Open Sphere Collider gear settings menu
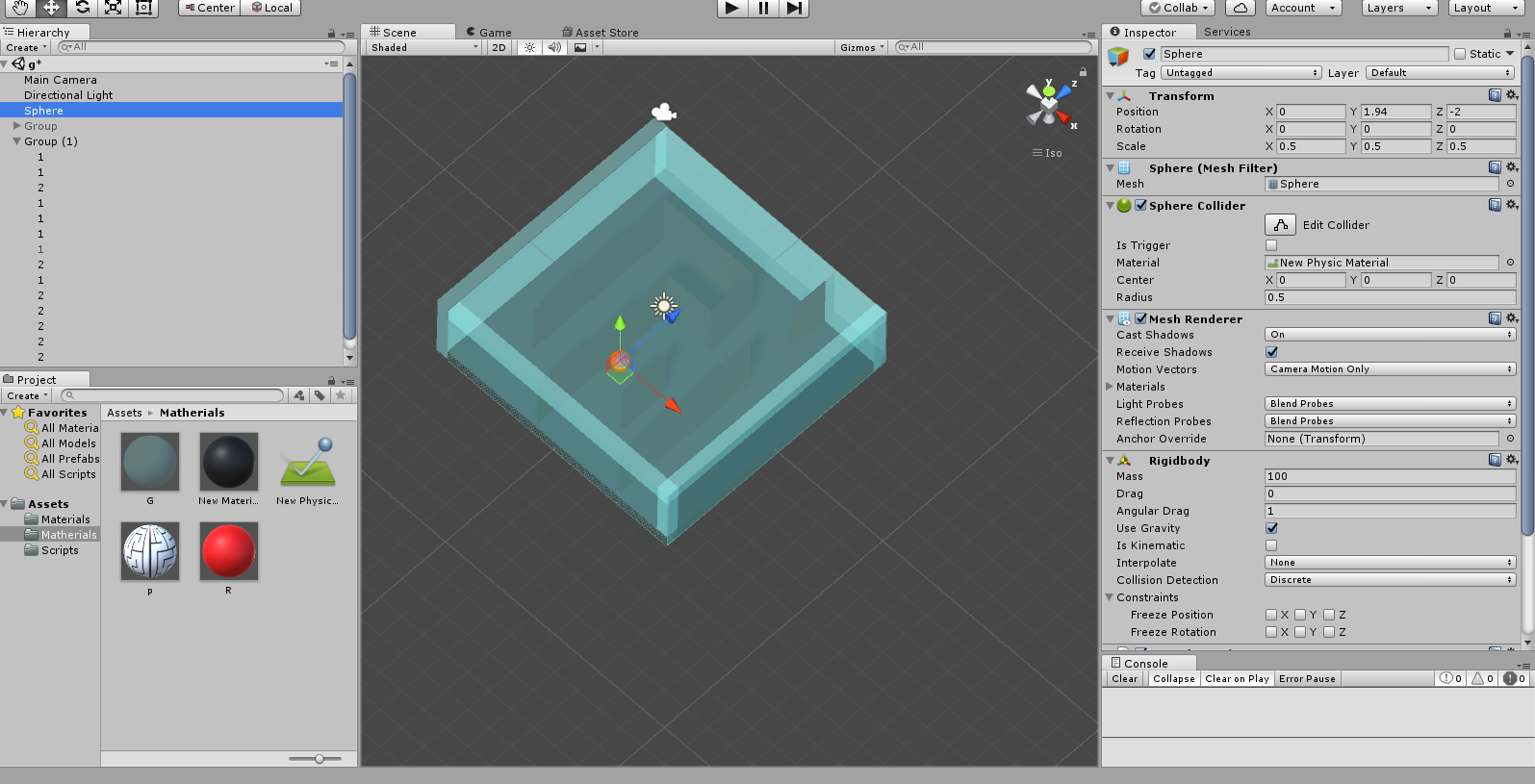Image resolution: width=1535 pixels, height=784 pixels. click(x=1512, y=205)
